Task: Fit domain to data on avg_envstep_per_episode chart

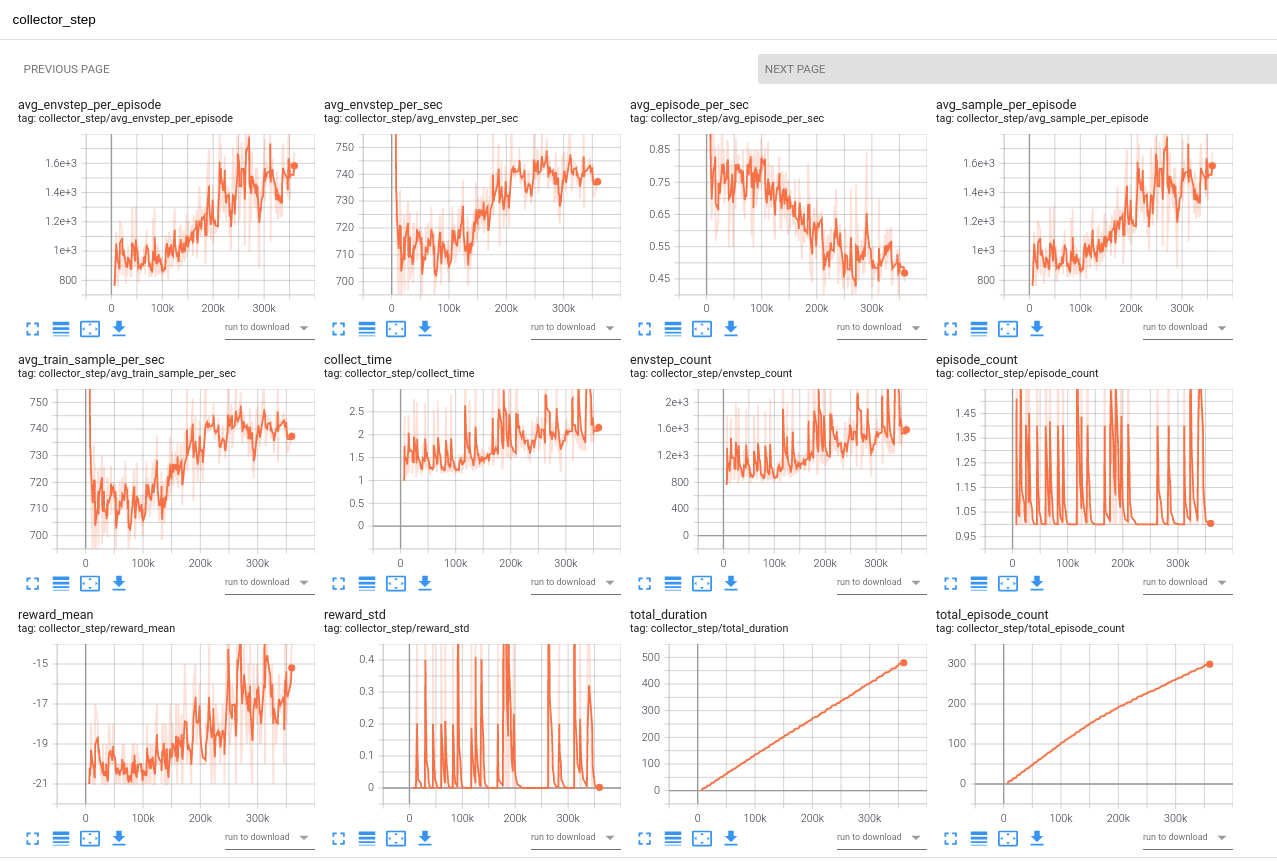Action: (90, 328)
